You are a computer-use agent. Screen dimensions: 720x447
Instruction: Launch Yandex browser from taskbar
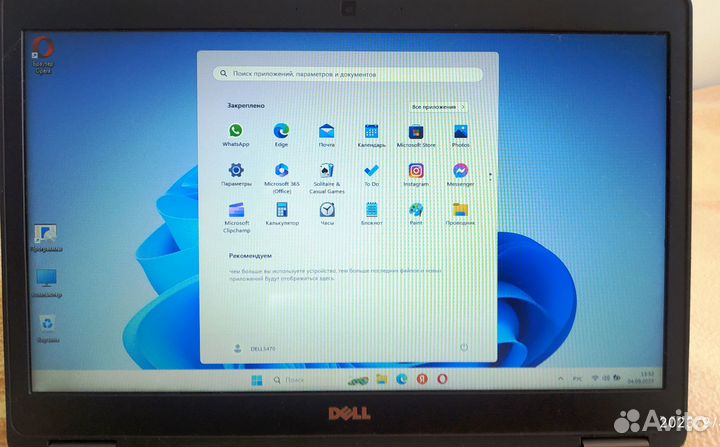pyautogui.click(x=422, y=379)
